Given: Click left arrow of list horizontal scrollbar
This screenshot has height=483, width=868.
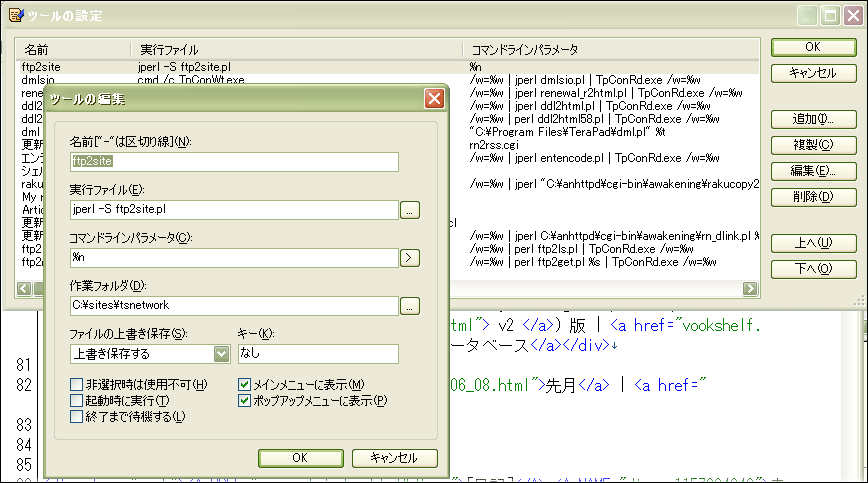Looking at the screenshot, I should pyautogui.click(x=24, y=288).
